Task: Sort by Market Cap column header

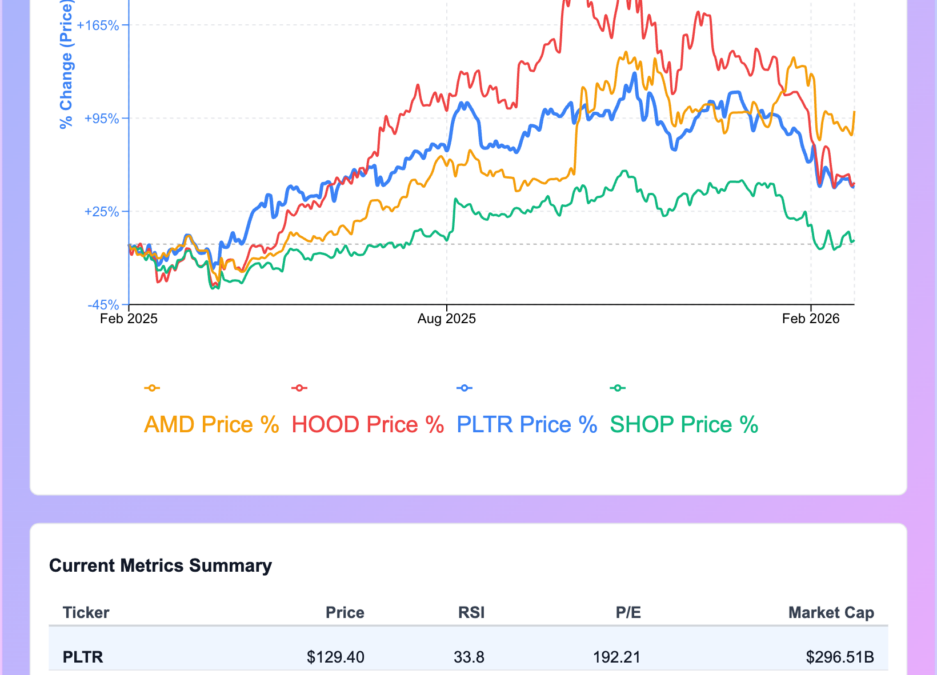Action: (x=831, y=612)
